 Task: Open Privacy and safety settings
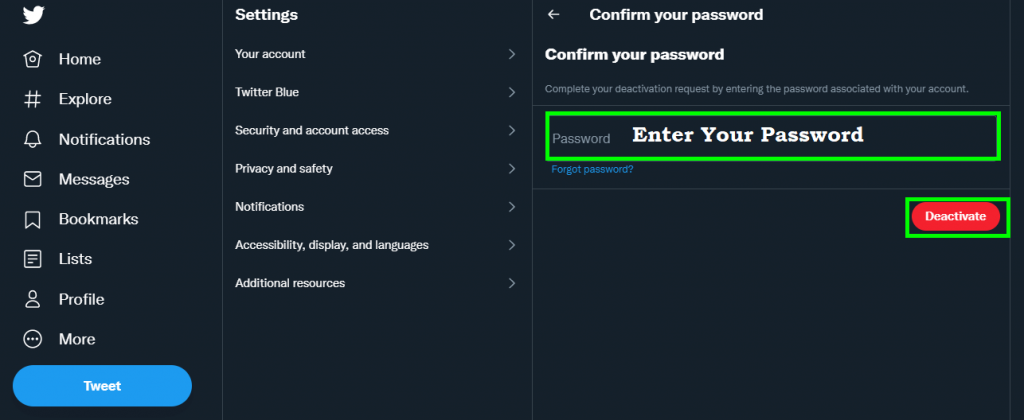284,168
